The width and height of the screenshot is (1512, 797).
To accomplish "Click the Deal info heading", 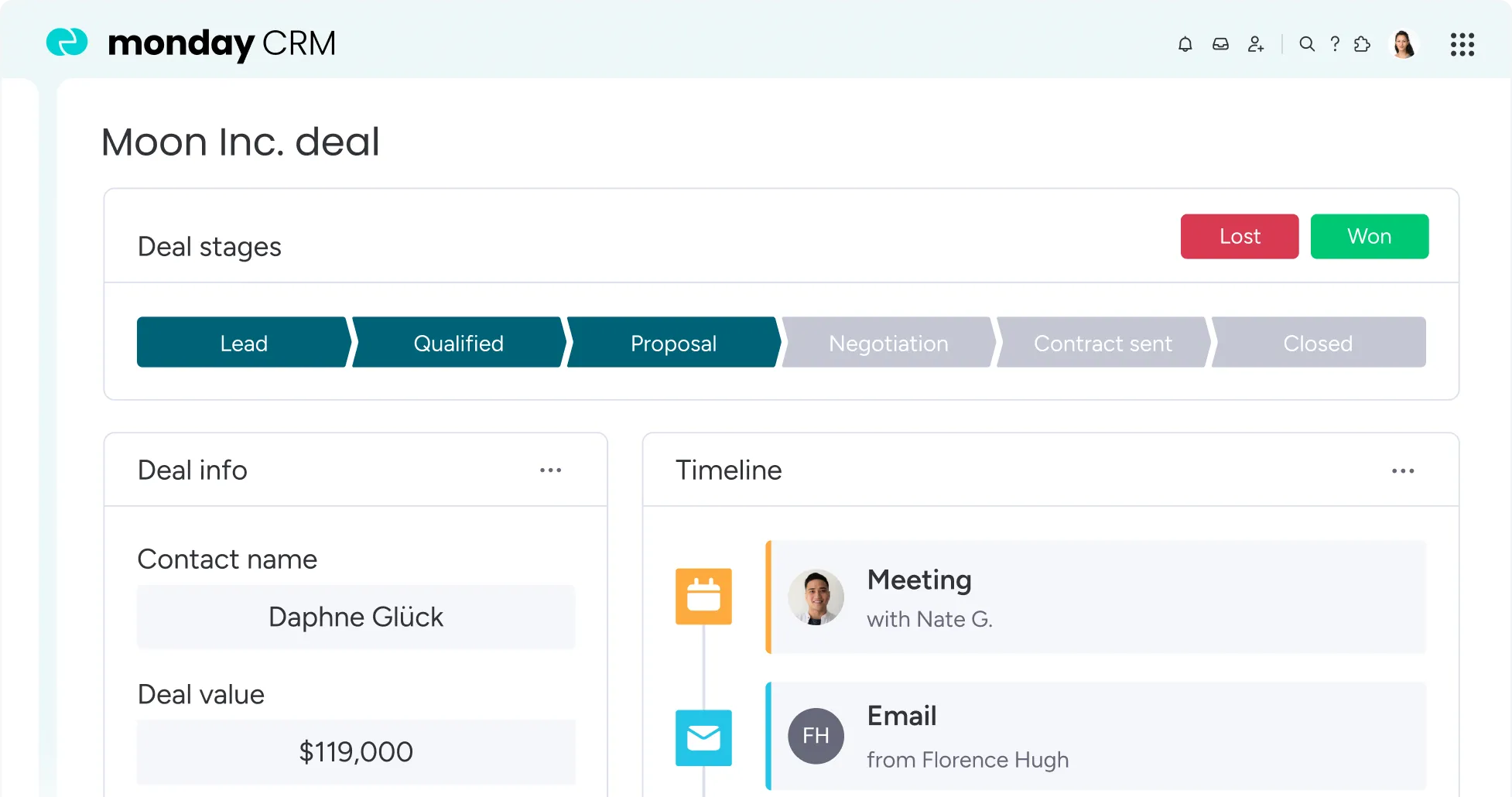I will pos(192,470).
